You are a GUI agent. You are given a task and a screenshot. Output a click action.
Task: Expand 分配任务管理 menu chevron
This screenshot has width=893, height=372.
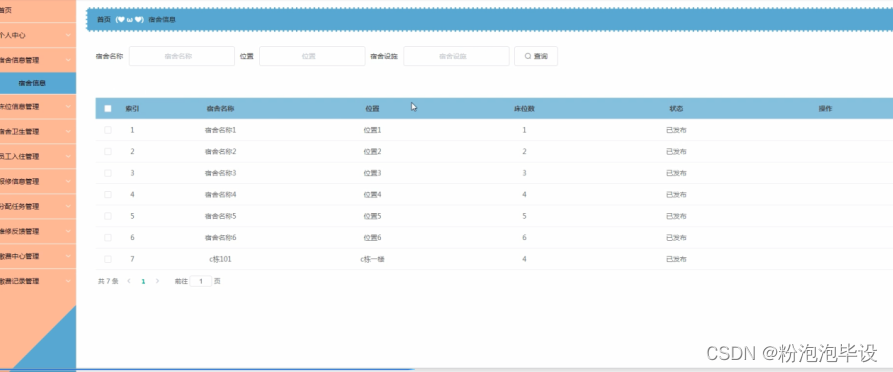pos(68,207)
